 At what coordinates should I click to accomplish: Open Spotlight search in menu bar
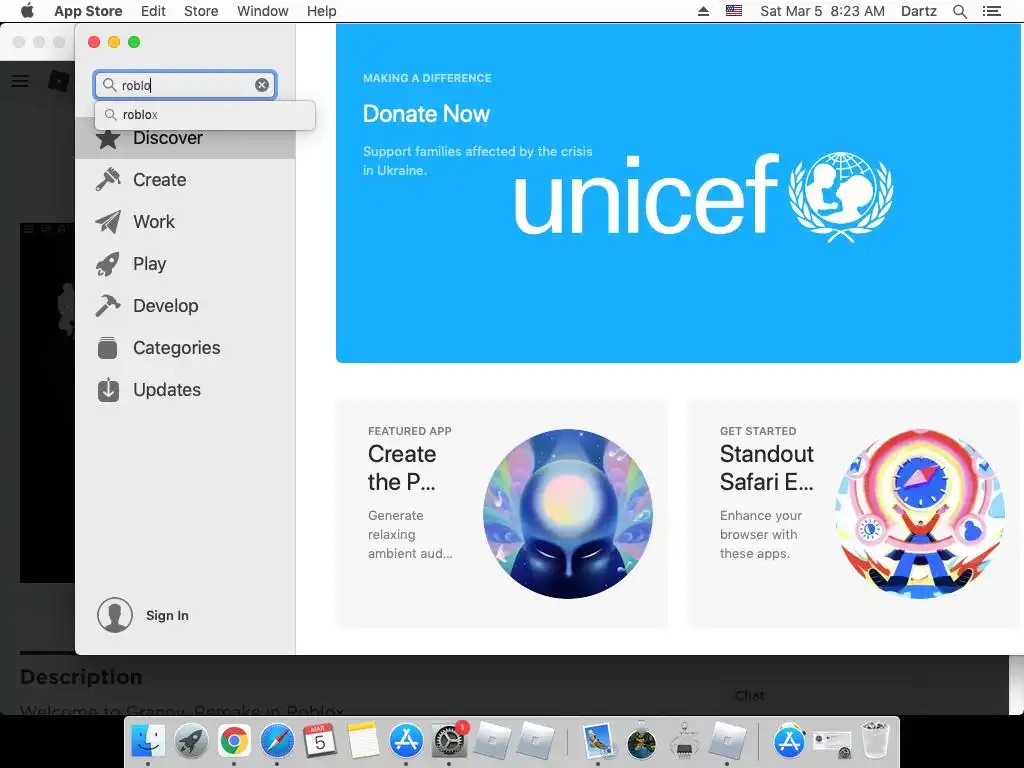(x=959, y=11)
